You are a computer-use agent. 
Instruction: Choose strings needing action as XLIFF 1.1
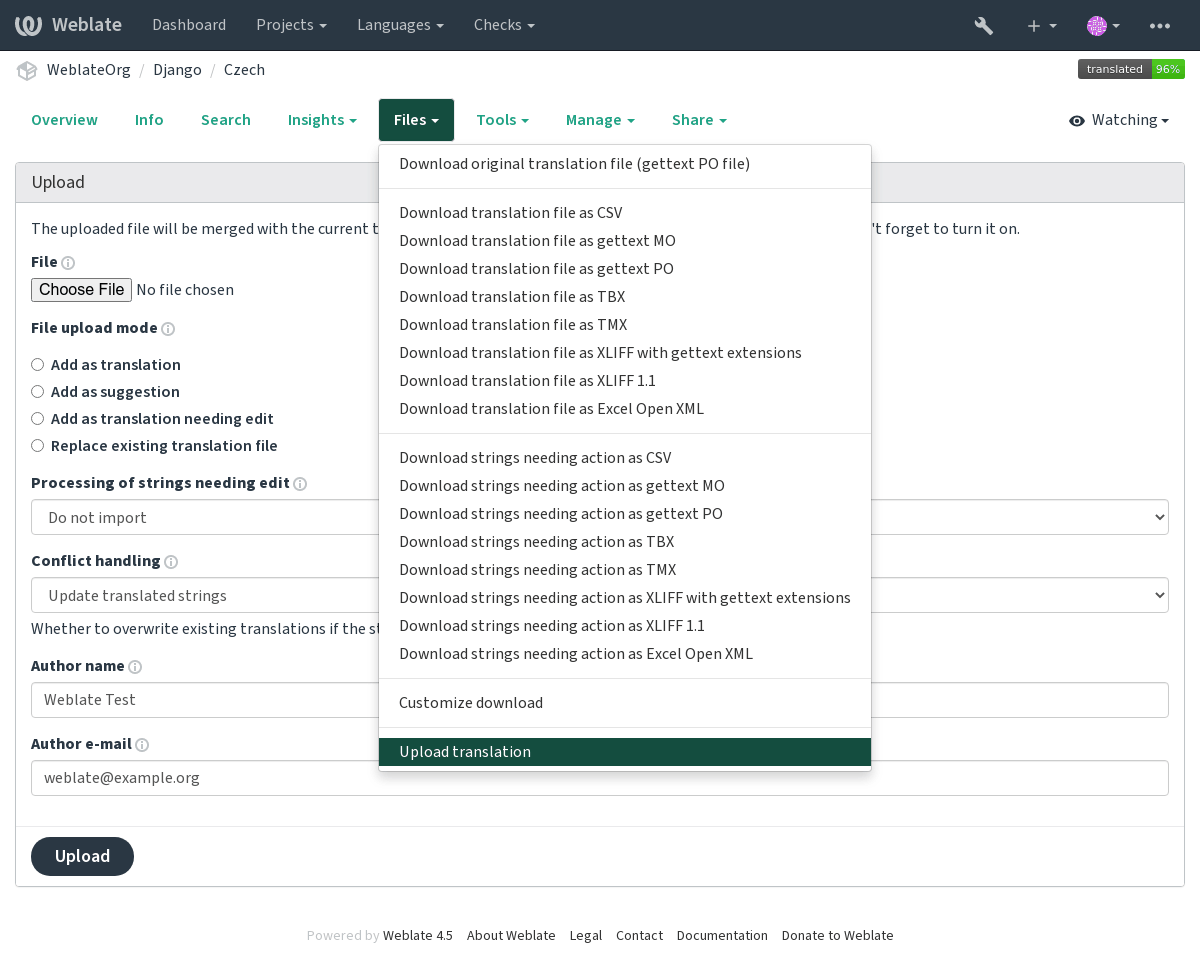point(625,626)
